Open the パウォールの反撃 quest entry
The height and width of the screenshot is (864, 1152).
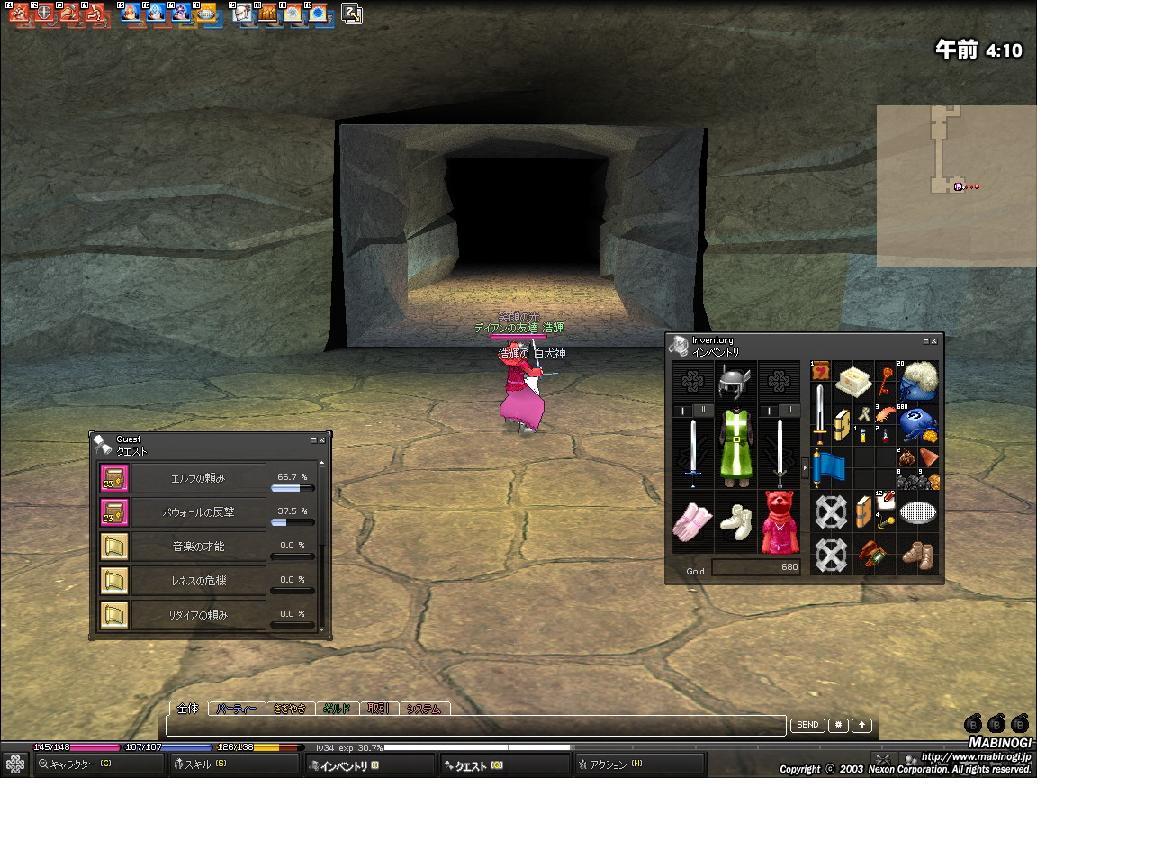click(x=198, y=512)
